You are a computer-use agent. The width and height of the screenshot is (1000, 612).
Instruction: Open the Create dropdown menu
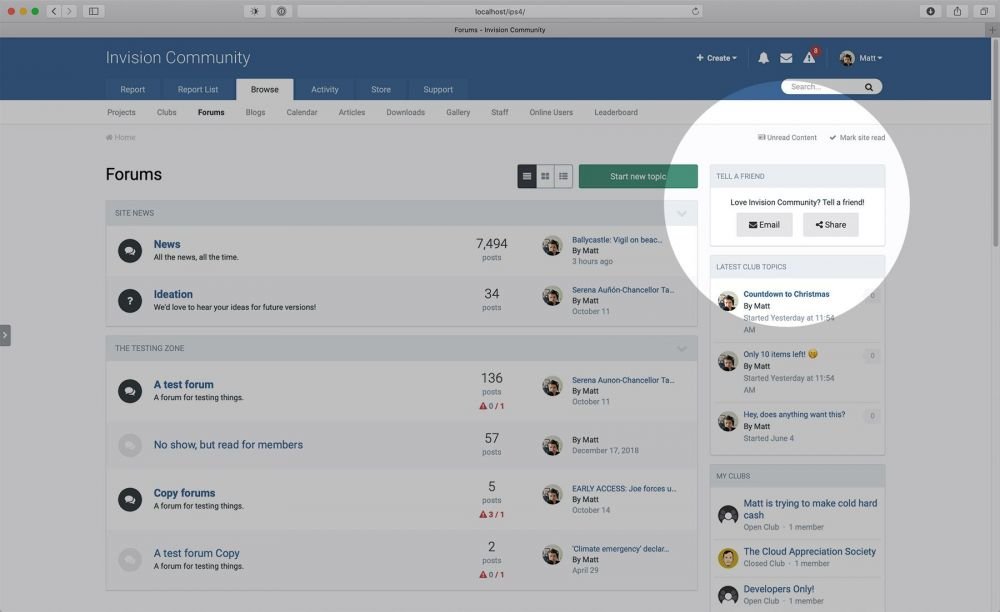pyautogui.click(x=716, y=58)
